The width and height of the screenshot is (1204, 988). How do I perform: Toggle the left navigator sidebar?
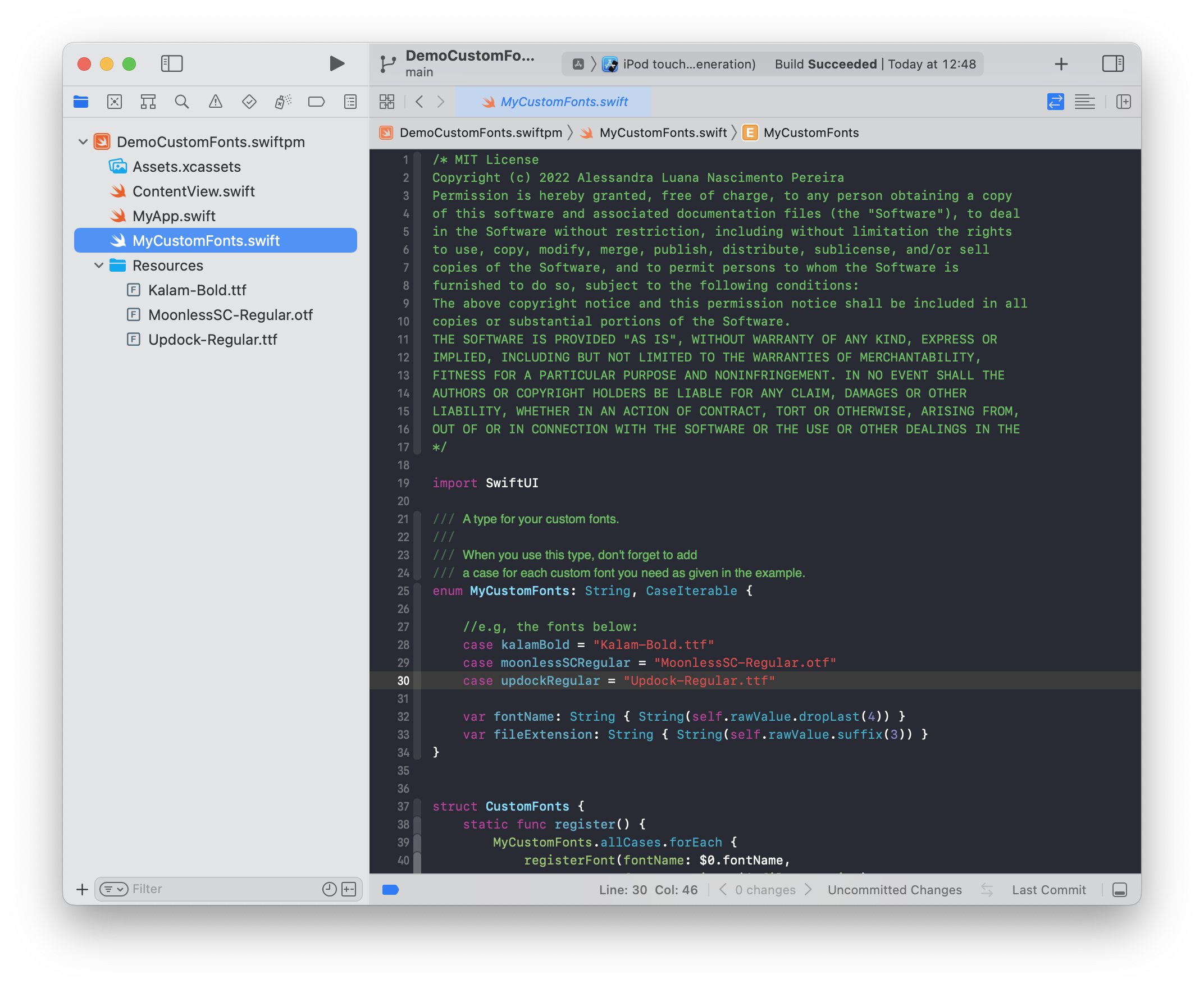click(x=171, y=63)
